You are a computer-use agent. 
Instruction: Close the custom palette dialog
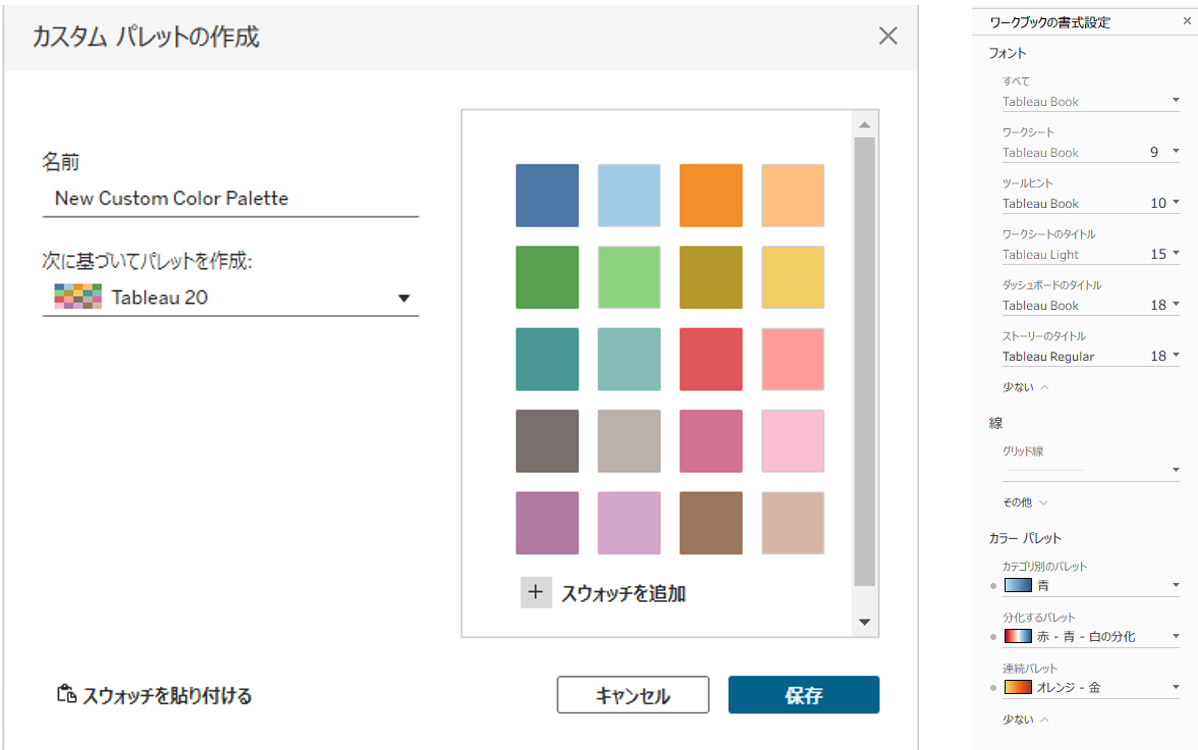pos(887,37)
